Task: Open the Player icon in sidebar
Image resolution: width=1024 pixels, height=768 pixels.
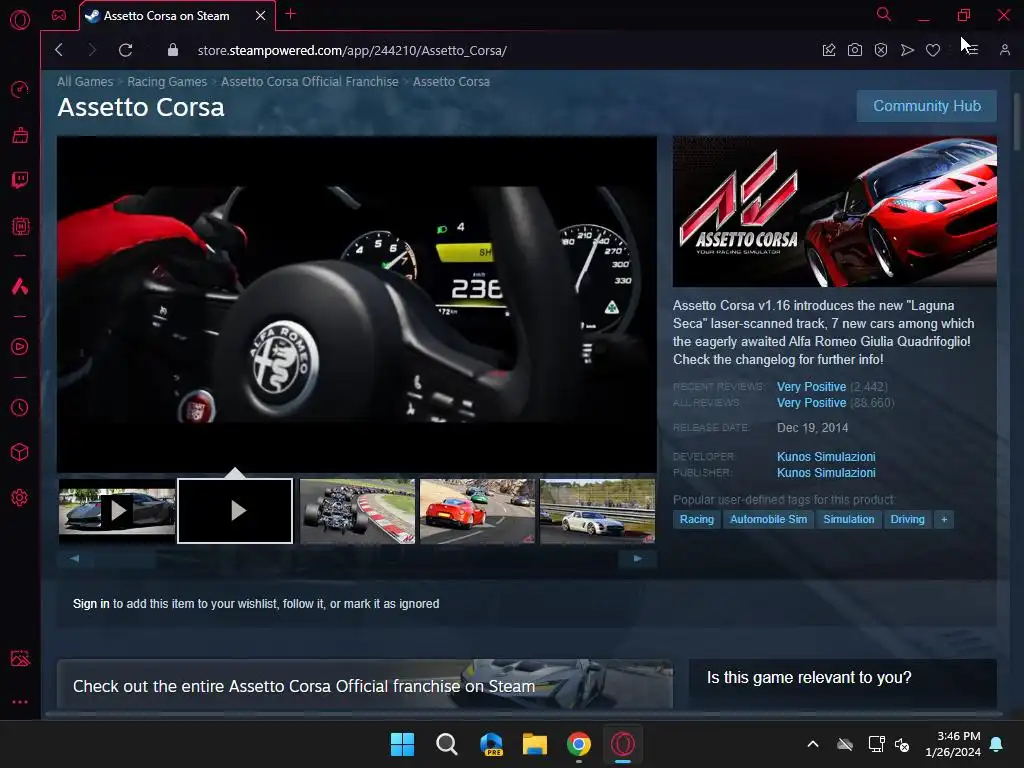Action: tap(20, 347)
